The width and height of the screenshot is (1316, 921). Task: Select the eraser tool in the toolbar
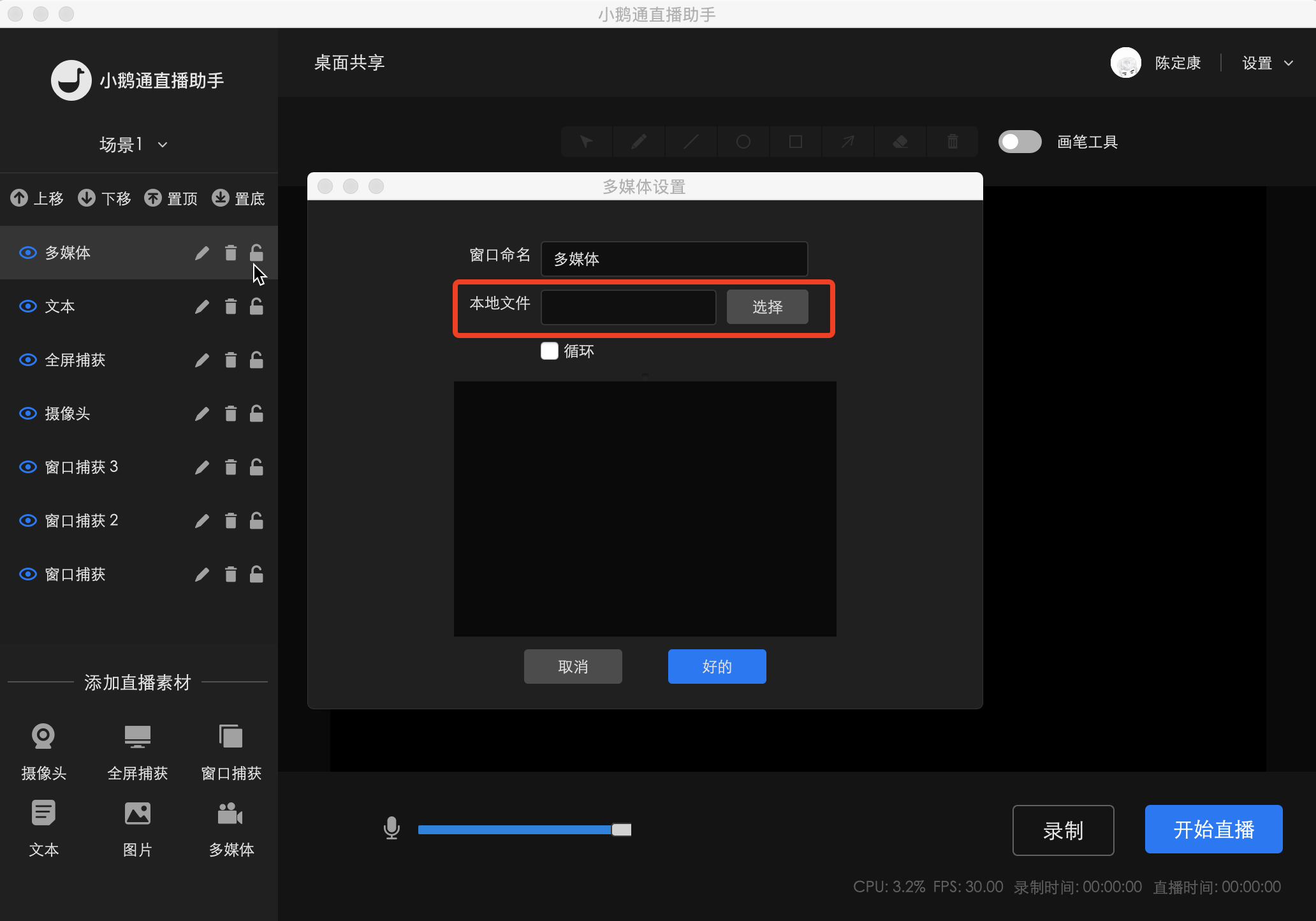pyautogui.click(x=900, y=141)
